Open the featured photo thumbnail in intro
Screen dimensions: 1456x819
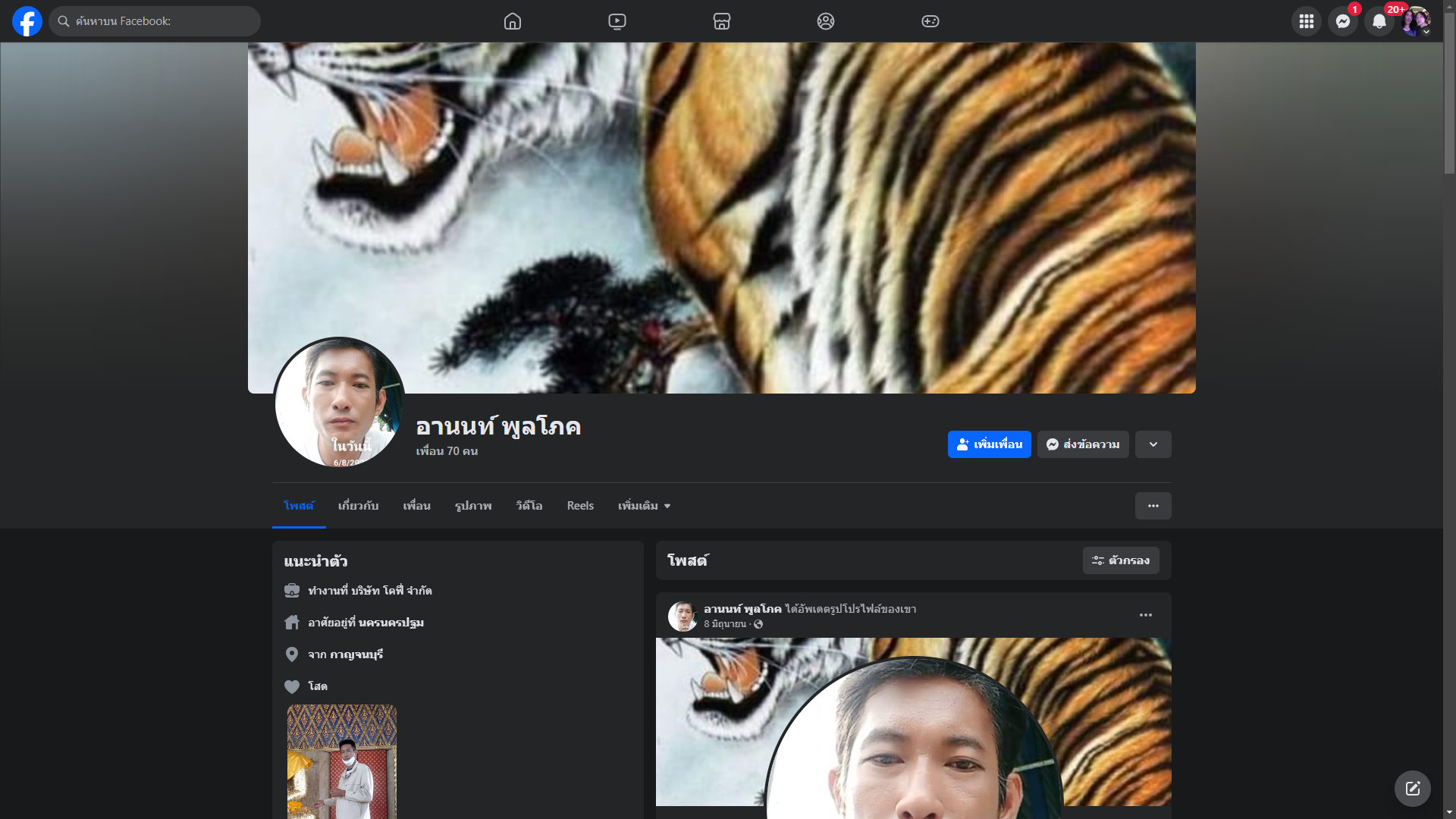(342, 761)
